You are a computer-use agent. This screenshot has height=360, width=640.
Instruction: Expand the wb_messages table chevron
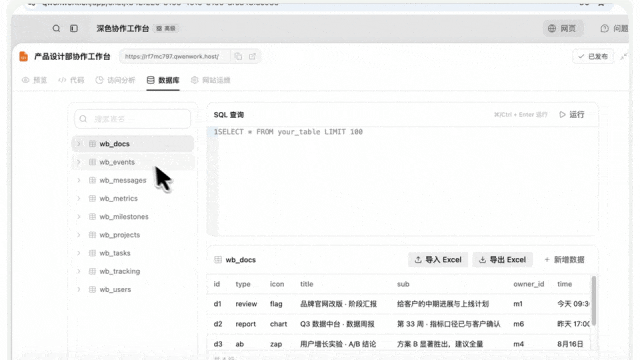(x=79, y=180)
